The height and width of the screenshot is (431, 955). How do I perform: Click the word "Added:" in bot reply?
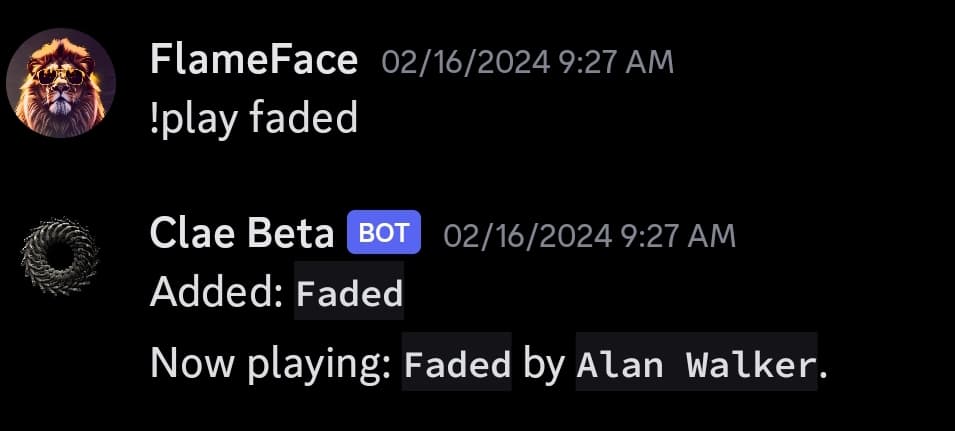[x=216, y=292]
